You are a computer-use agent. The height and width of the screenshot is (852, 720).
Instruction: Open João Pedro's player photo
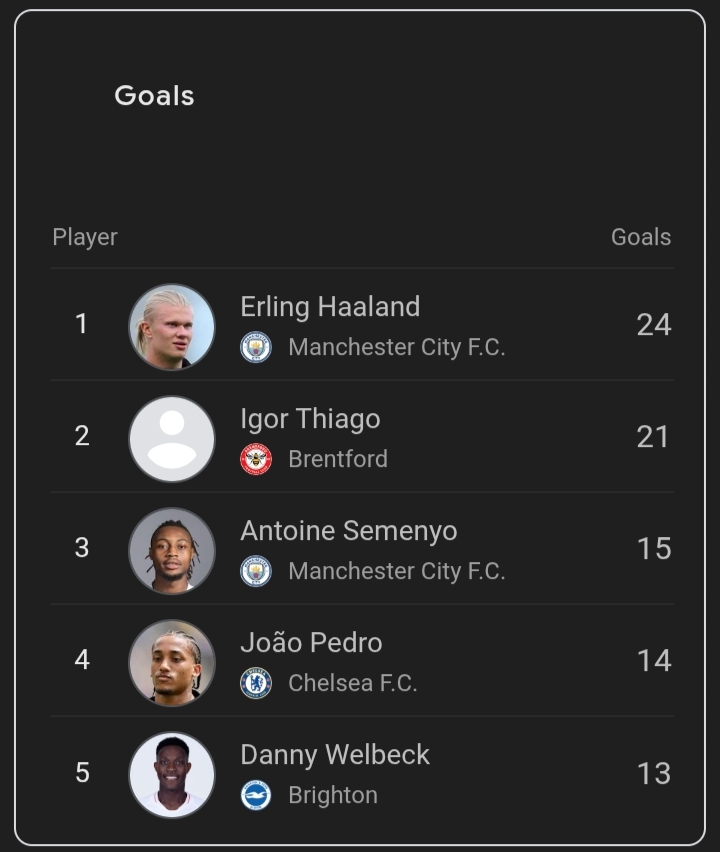coord(172,662)
